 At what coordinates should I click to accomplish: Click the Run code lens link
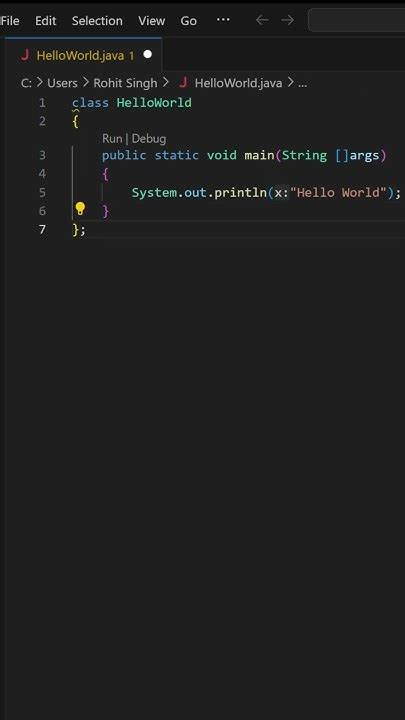click(x=112, y=139)
